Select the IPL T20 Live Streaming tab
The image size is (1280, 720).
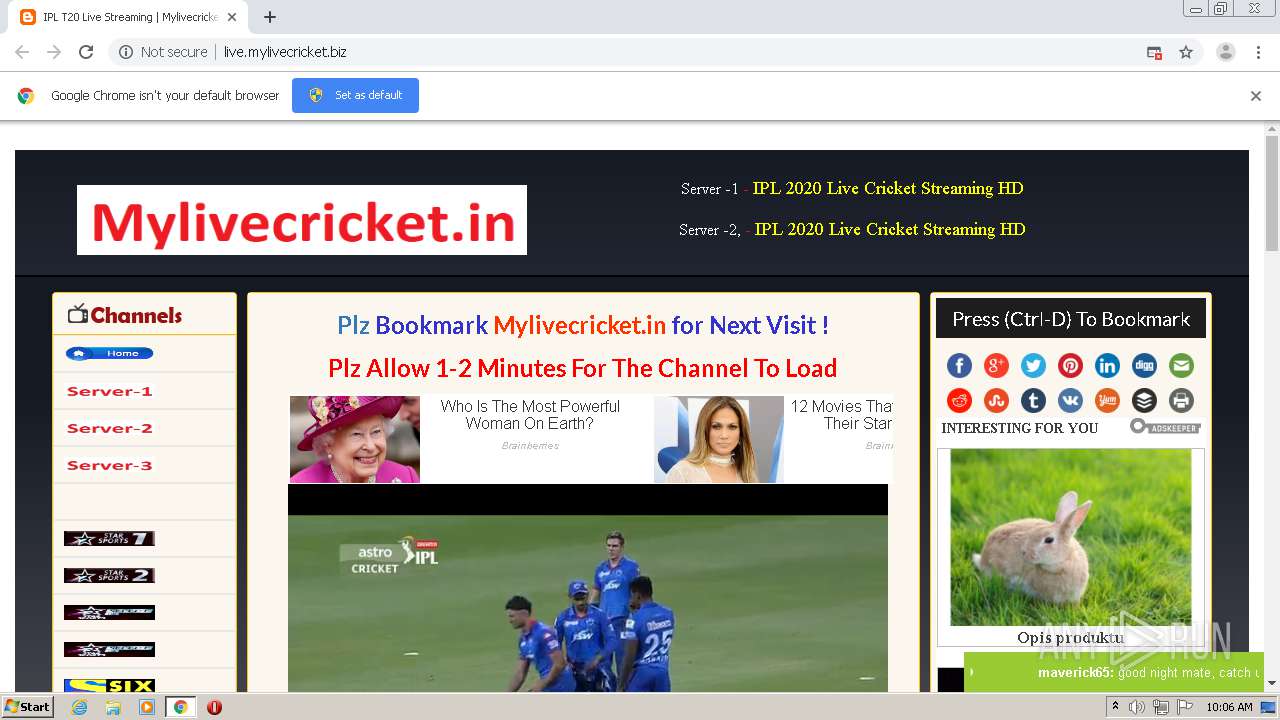pos(128,17)
